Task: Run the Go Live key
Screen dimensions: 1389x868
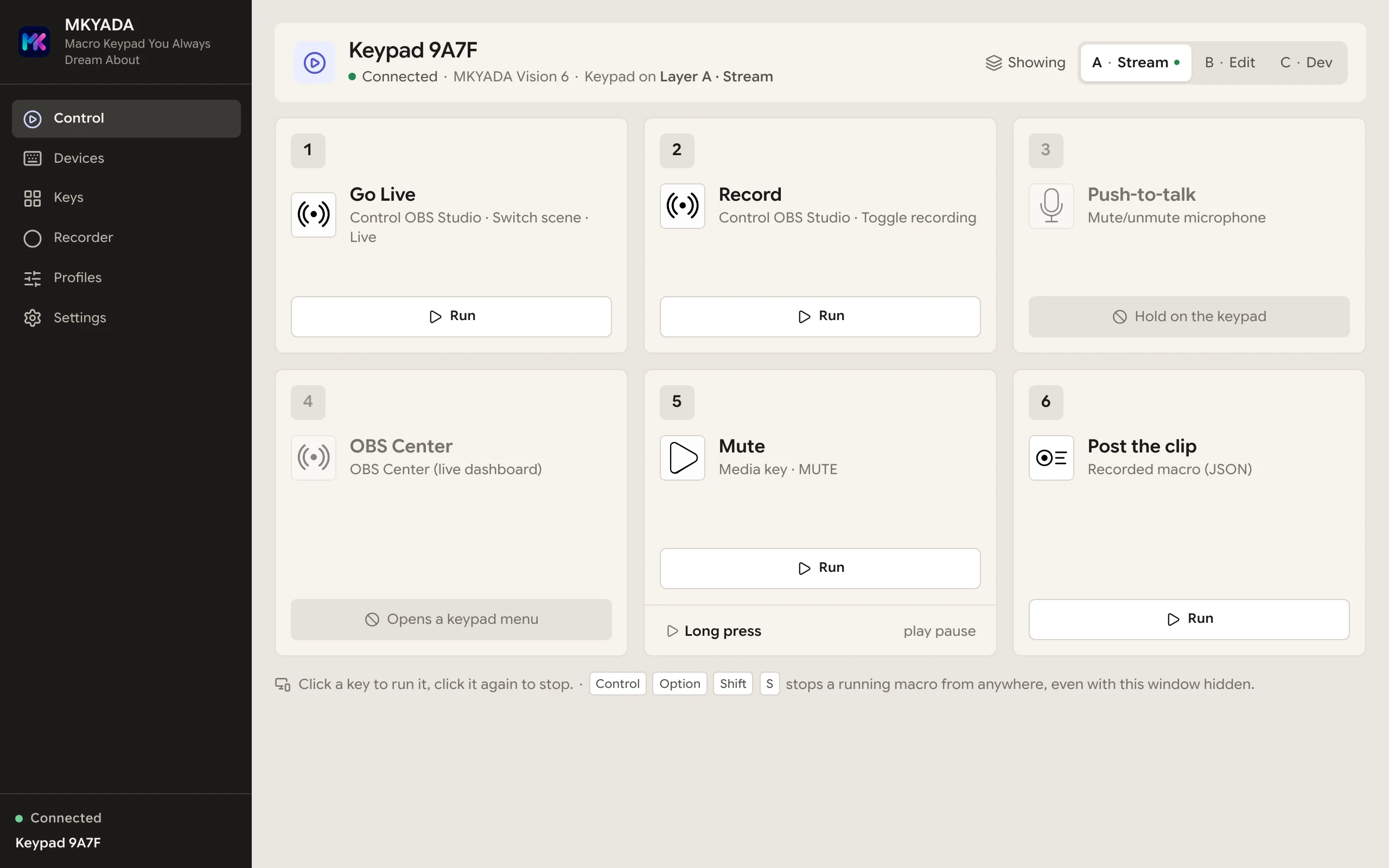Action: (x=451, y=316)
